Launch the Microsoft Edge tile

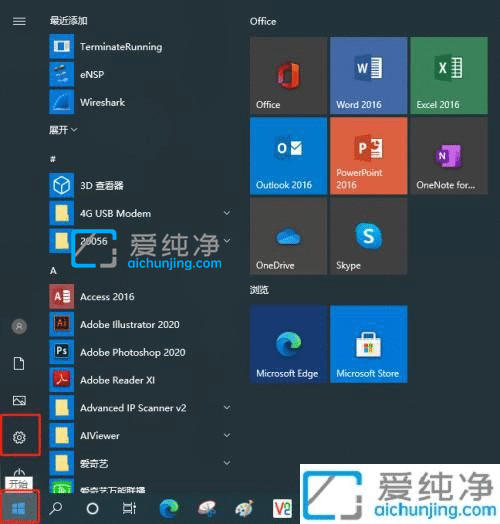[288, 344]
